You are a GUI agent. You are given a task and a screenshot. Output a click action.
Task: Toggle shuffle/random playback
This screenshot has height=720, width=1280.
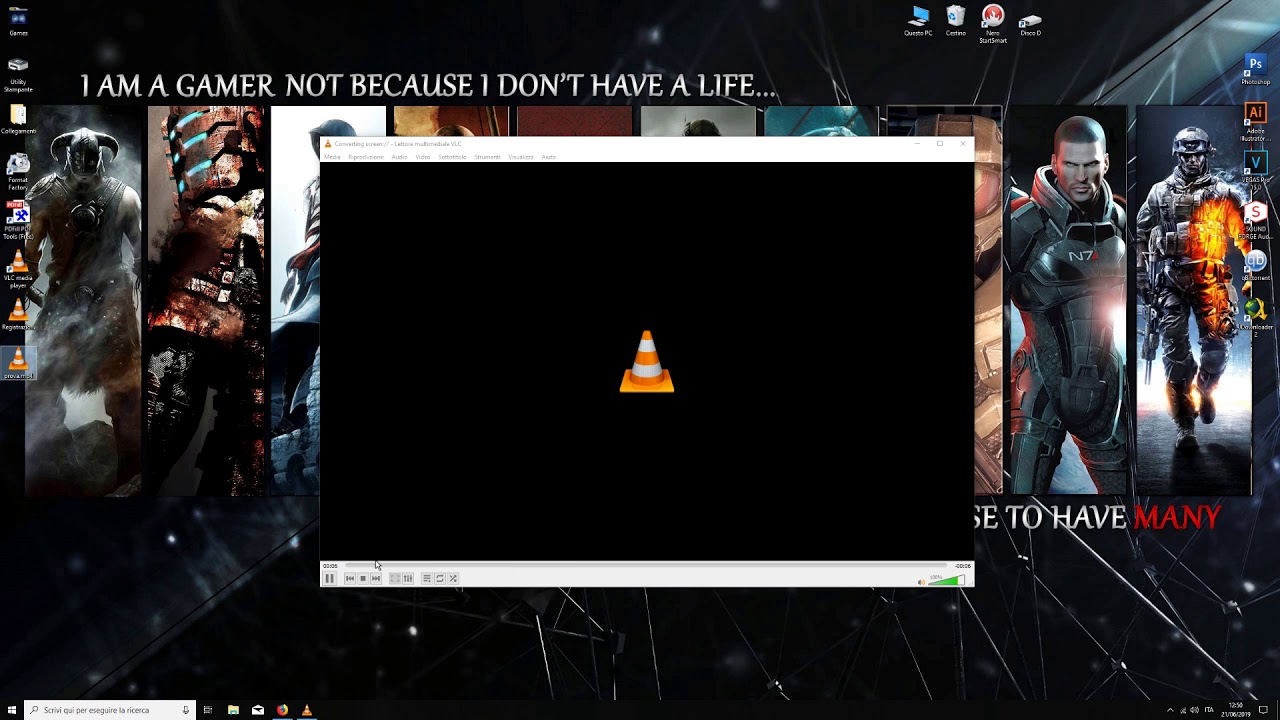click(x=453, y=578)
